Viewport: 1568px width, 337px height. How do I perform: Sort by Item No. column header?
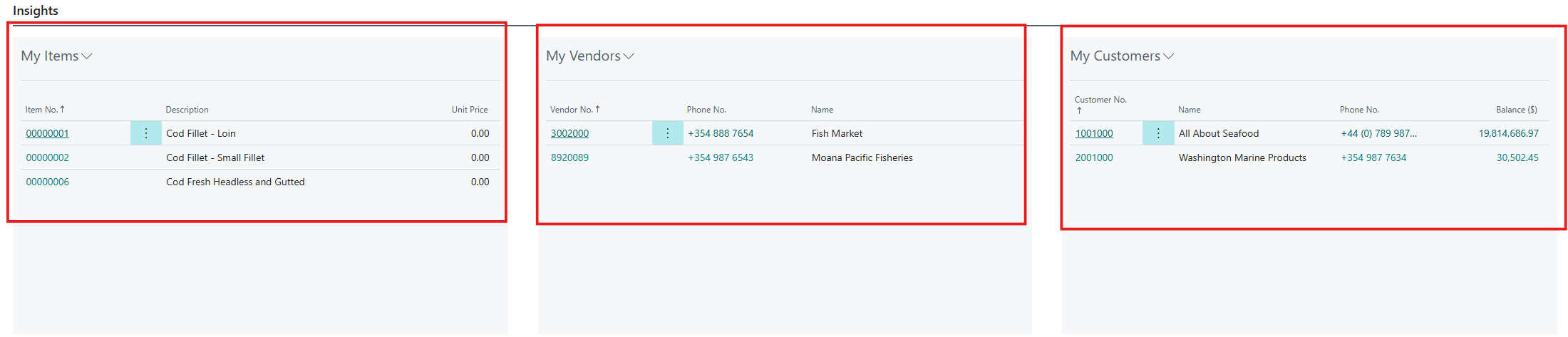click(42, 110)
